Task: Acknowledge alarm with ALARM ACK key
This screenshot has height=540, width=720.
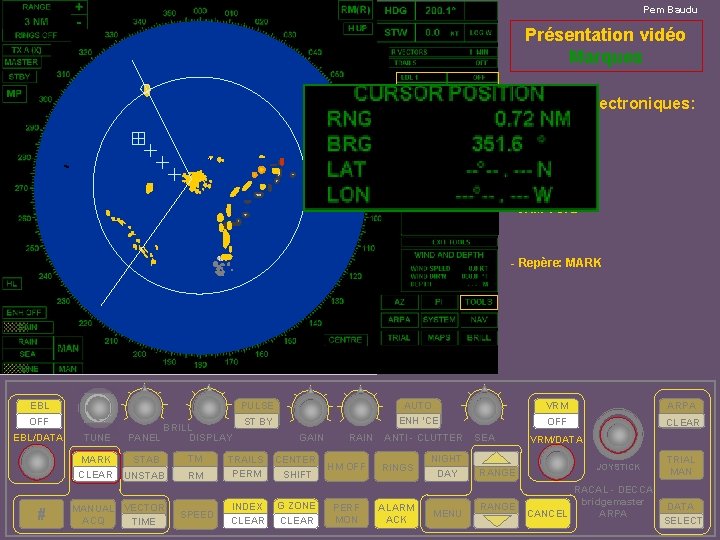Action: (x=396, y=513)
